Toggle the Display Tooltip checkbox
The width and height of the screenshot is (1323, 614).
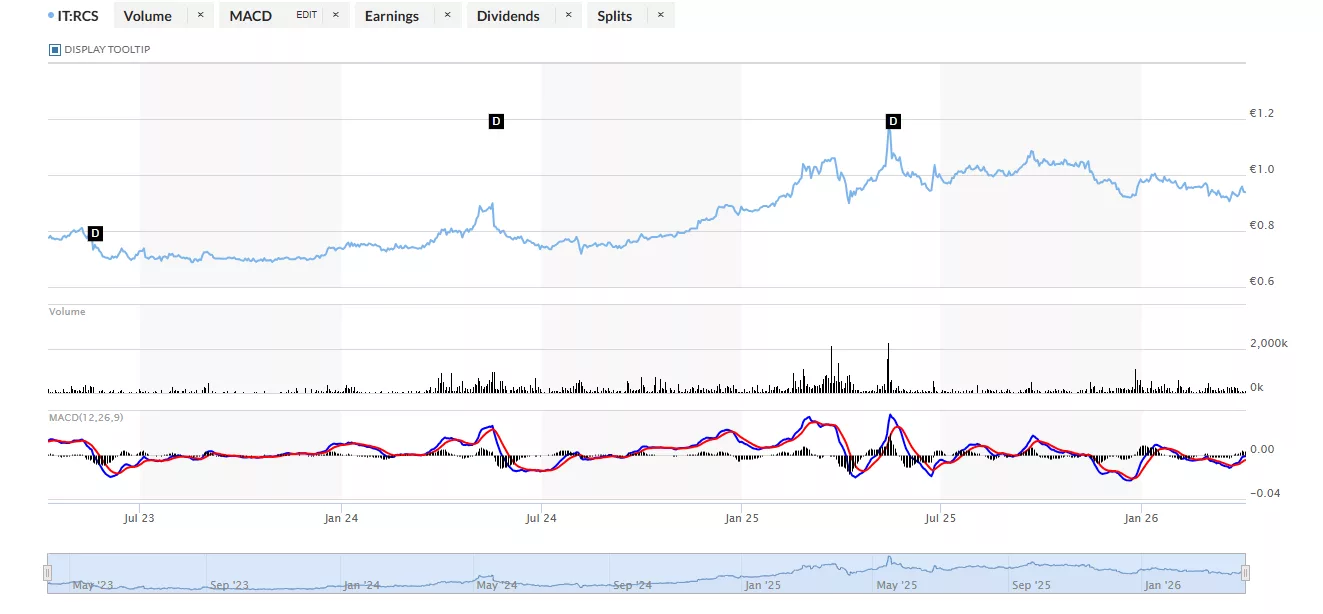tap(55, 49)
